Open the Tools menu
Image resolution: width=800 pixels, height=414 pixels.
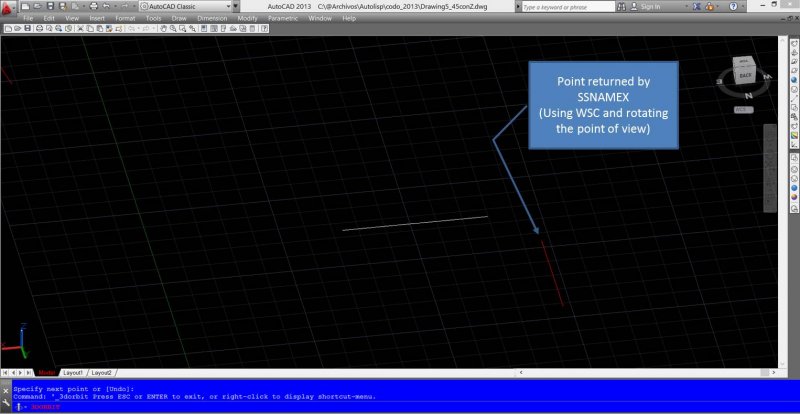pos(154,18)
